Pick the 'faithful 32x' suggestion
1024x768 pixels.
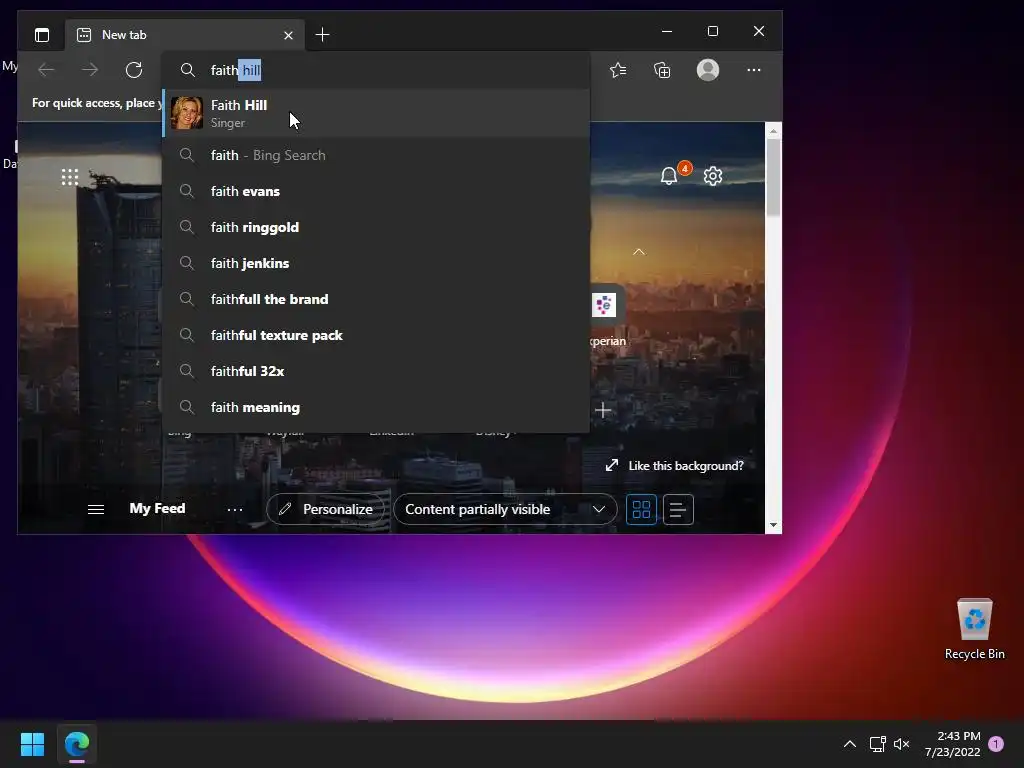tap(376, 371)
